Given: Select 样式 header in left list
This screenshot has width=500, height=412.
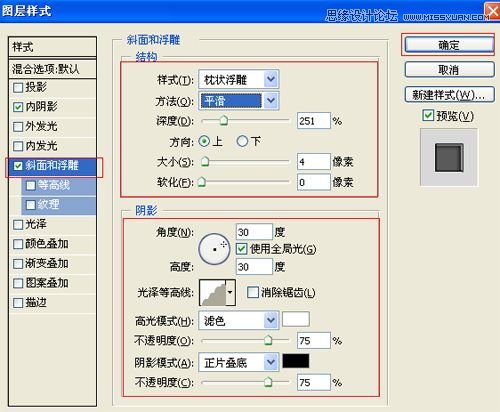Looking at the screenshot, I should [52, 47].
